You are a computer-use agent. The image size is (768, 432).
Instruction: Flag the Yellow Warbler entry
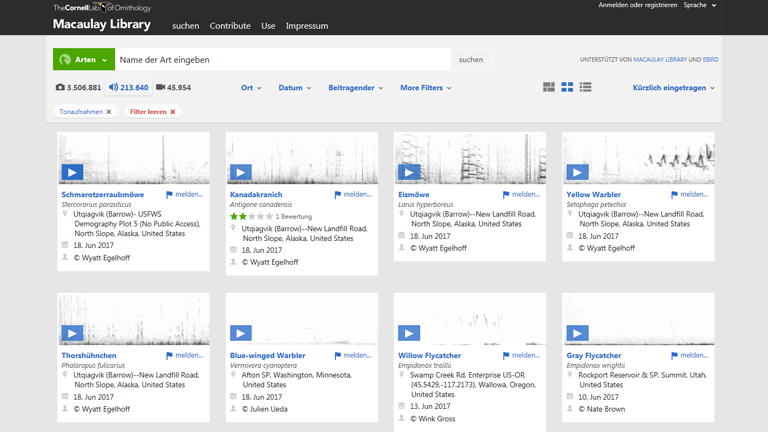tap(690, 194)
